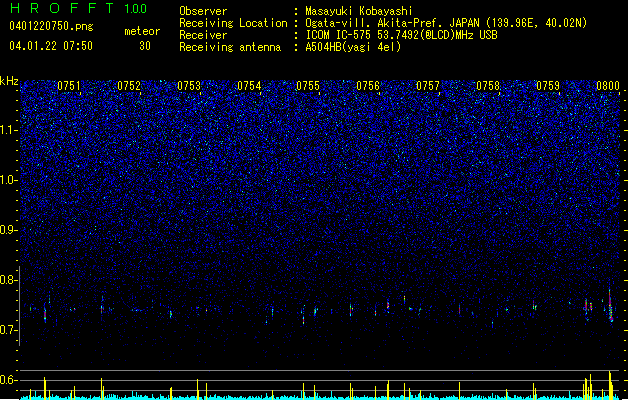Click the 0.8 kHz axis label
Viewport: 629px width, 400px height.
click(8, 280)
